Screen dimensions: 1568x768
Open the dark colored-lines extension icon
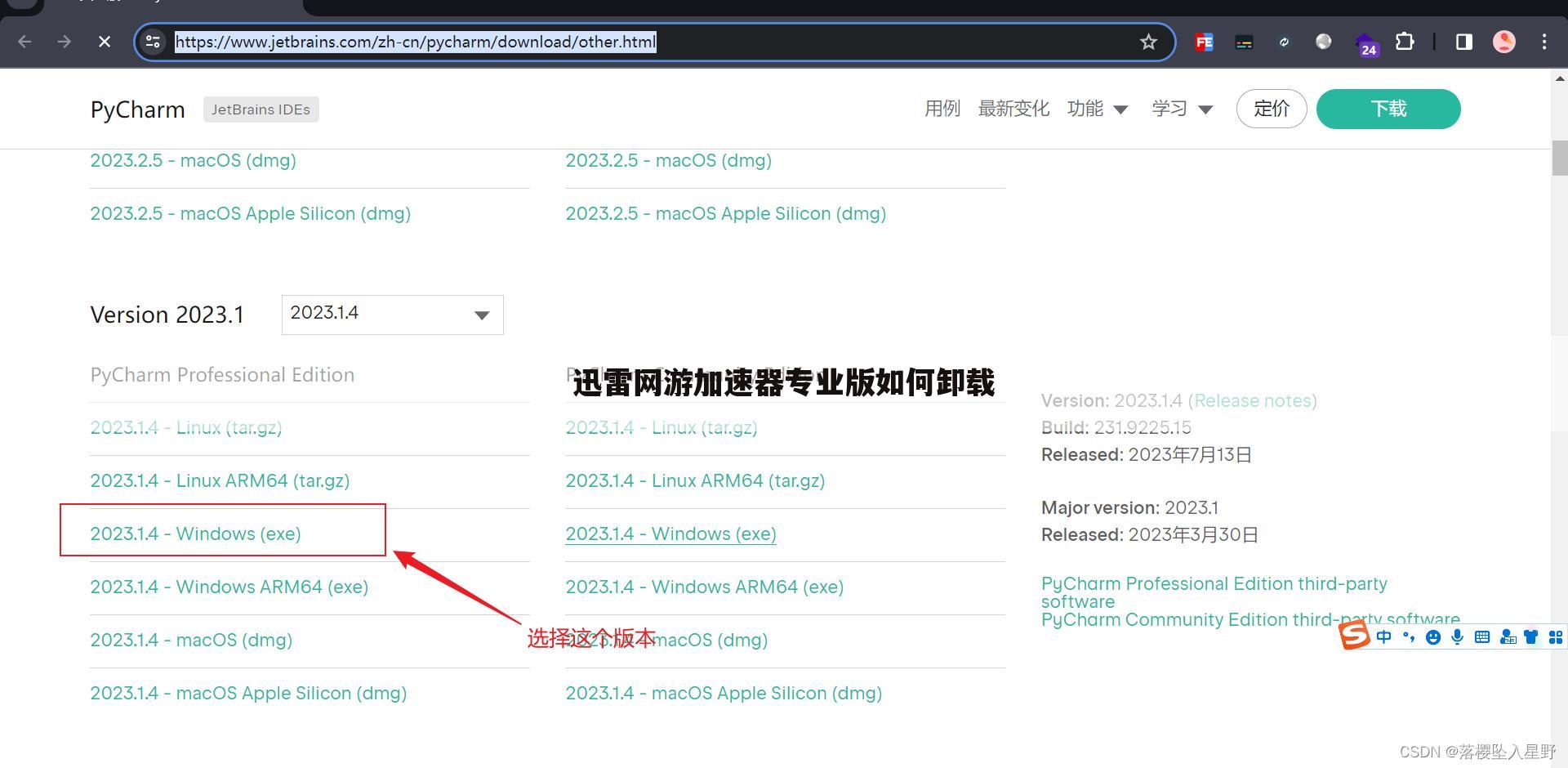click(x=1244, y=42)
